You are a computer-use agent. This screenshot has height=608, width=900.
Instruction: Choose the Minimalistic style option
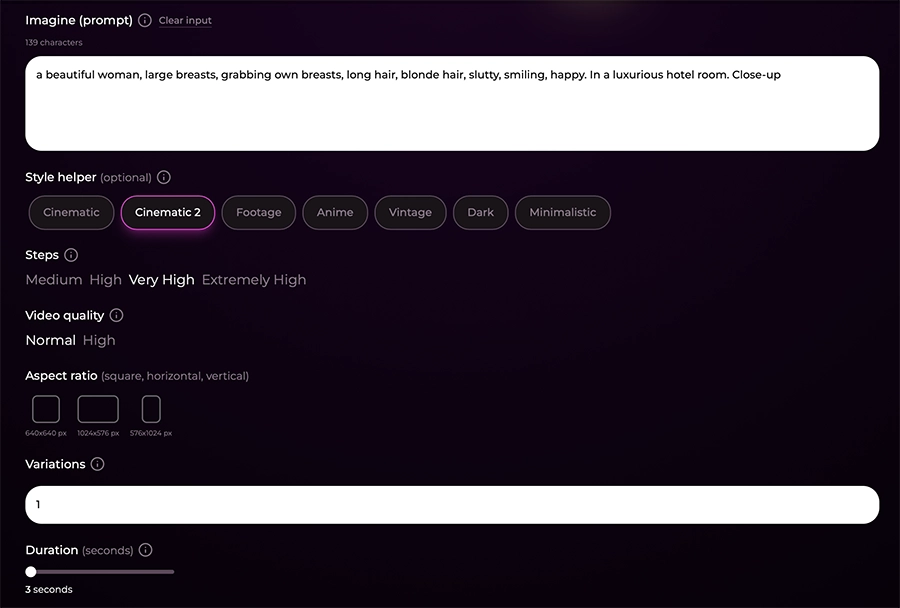point(562,212)
